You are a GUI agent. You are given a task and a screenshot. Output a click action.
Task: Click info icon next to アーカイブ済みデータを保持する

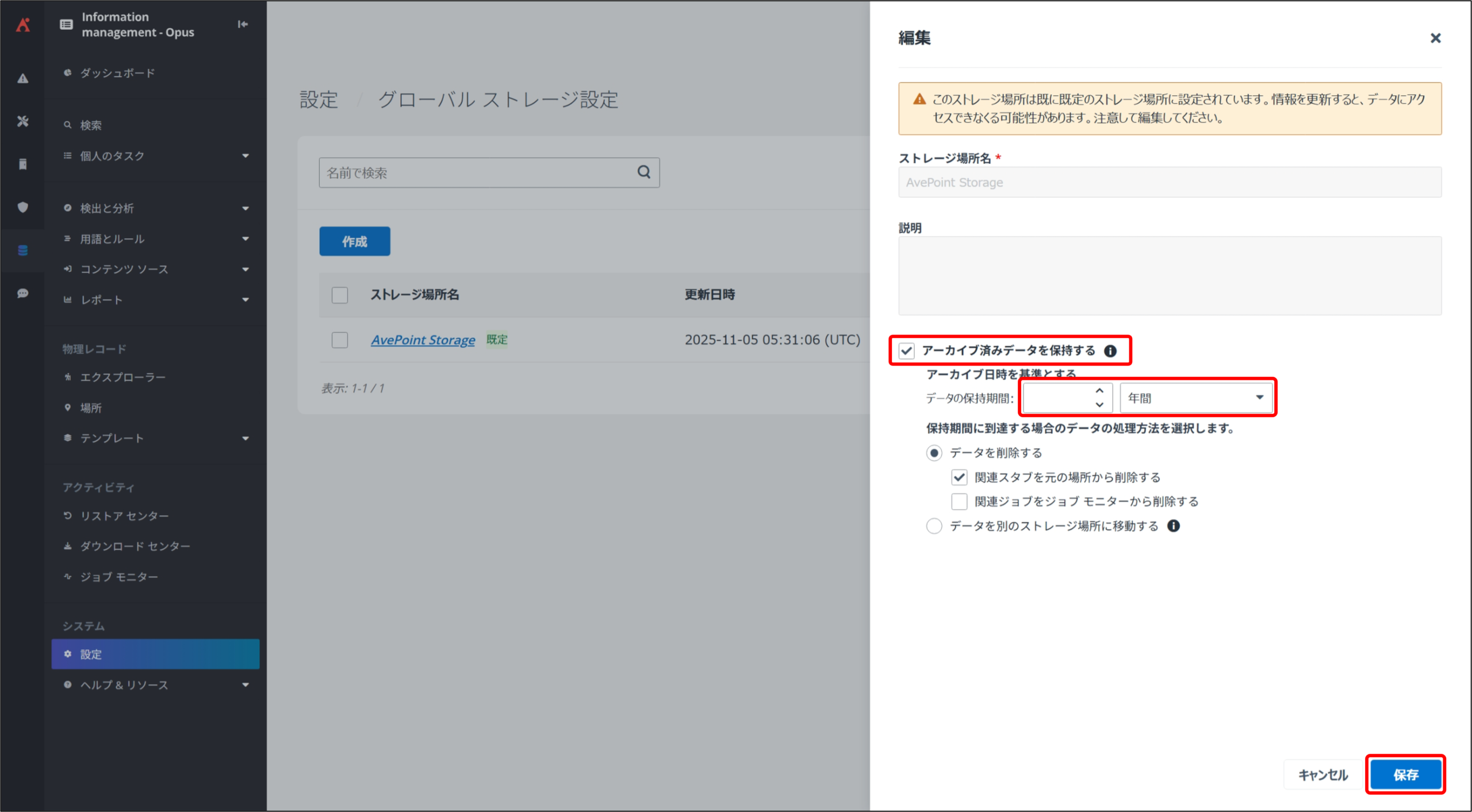click(1110, 351)
